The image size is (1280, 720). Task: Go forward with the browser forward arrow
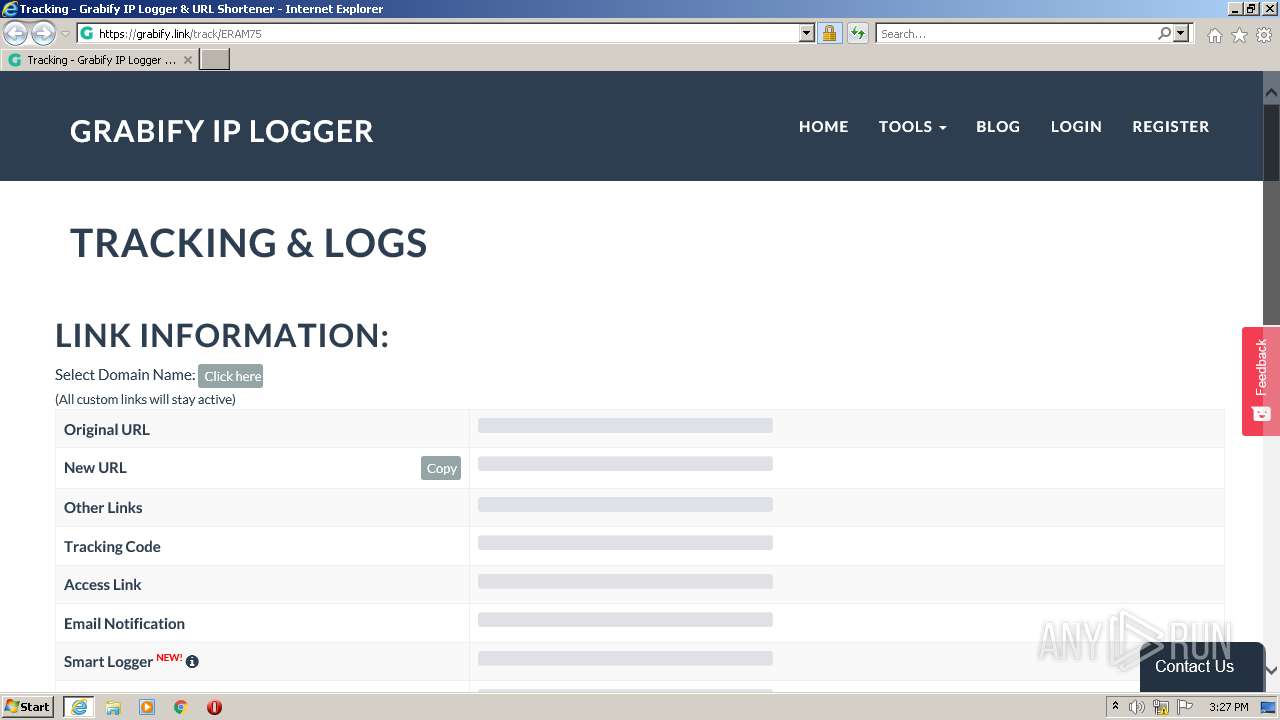click(x=43, y=34)
